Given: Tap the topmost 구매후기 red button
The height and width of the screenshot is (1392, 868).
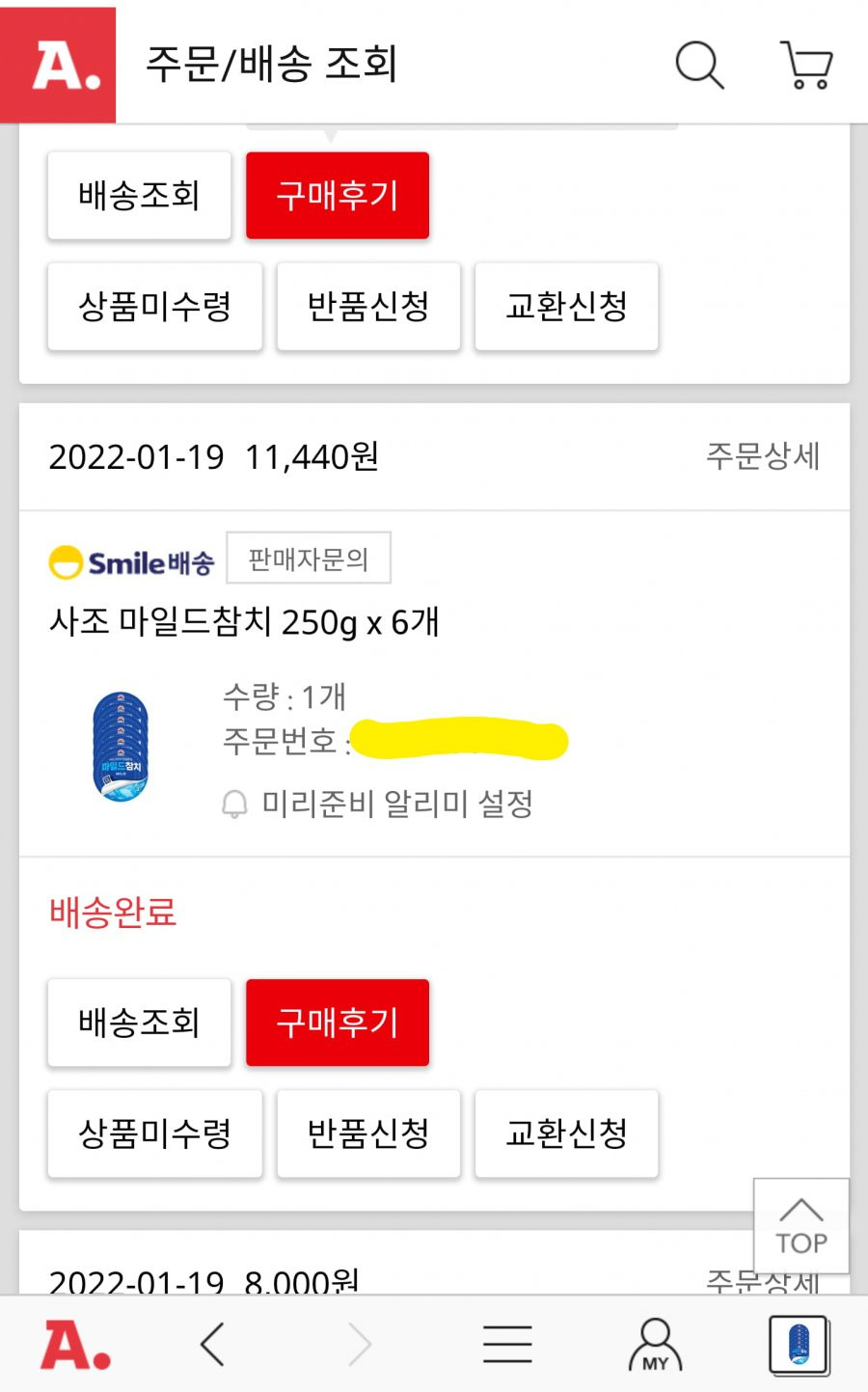Looking at the screenshot, I should 338,195.
